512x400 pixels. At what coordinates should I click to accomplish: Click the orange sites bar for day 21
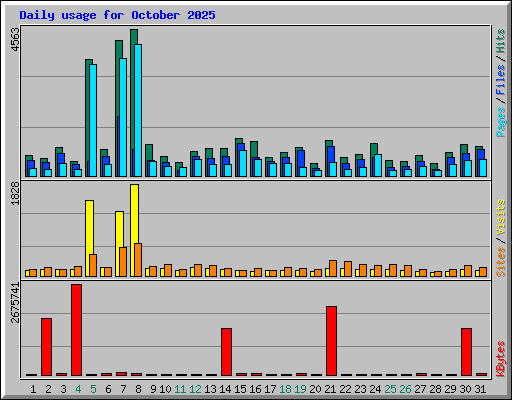point(333,268)
